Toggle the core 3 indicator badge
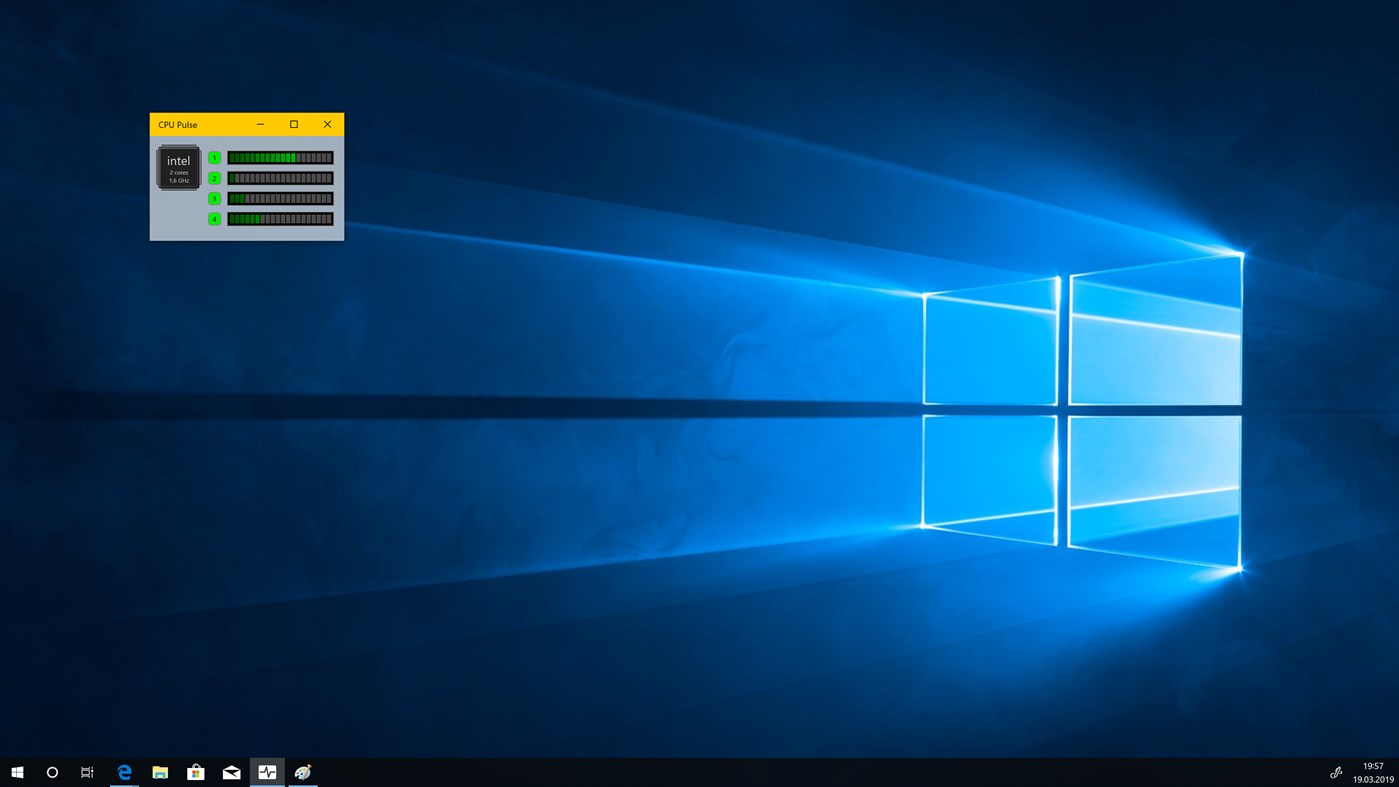The width and height of the screenshot is (1399, 787). coord(213,197)
